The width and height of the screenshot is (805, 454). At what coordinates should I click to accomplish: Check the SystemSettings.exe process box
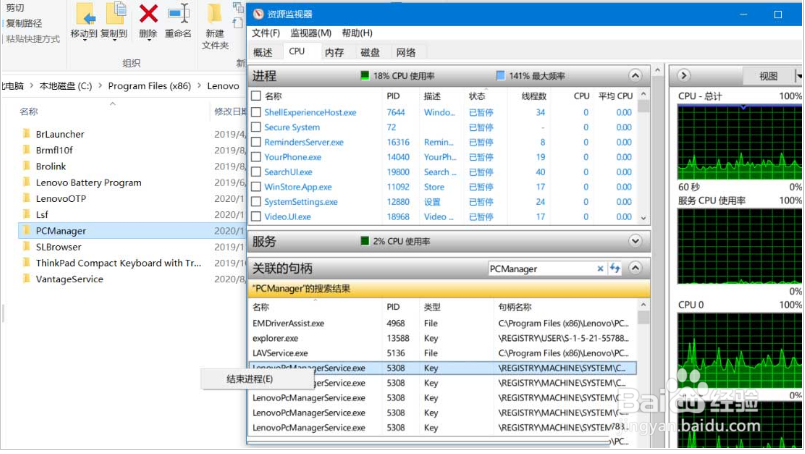click(x=256, y=201)
